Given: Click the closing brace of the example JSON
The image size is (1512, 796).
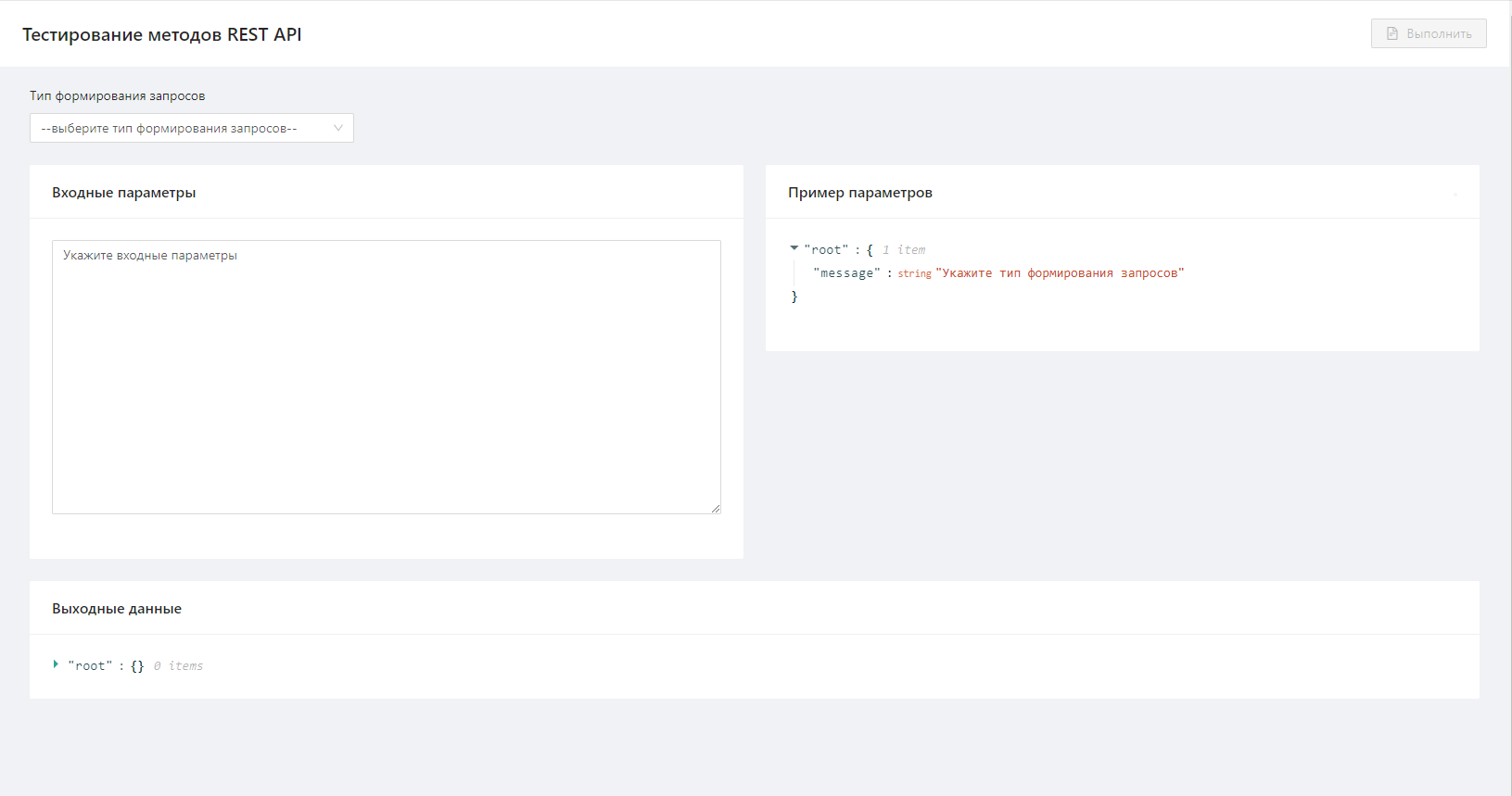Looking at the screenshot, I should 794,297.
